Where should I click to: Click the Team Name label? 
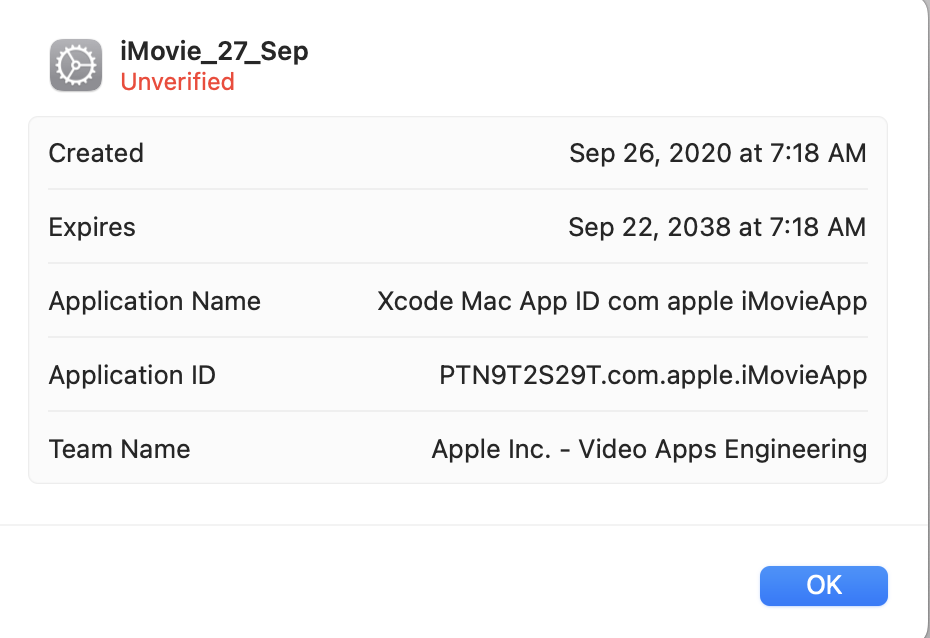pyautogui.click(x=119, y=449)
